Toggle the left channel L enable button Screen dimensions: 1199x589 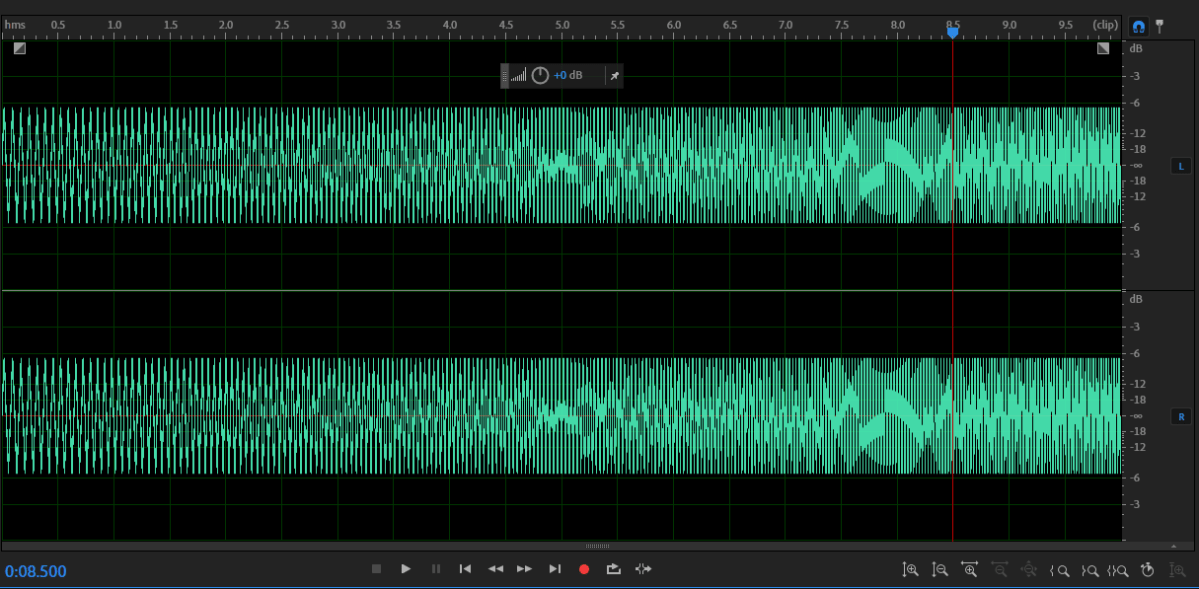pyautogui.click(x=1181, y=165)
